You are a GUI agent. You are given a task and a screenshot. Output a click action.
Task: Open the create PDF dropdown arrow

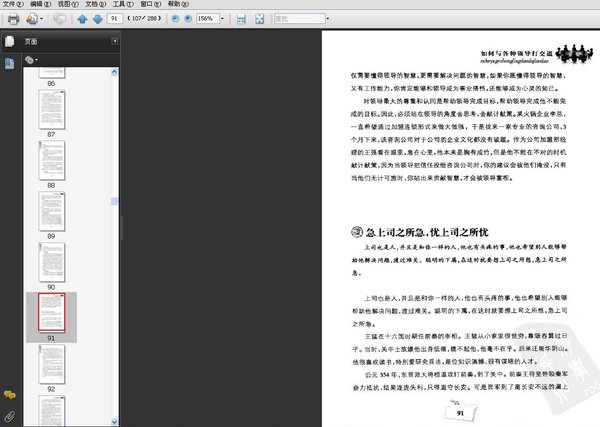pyautogui.click(x=42, y=19)
